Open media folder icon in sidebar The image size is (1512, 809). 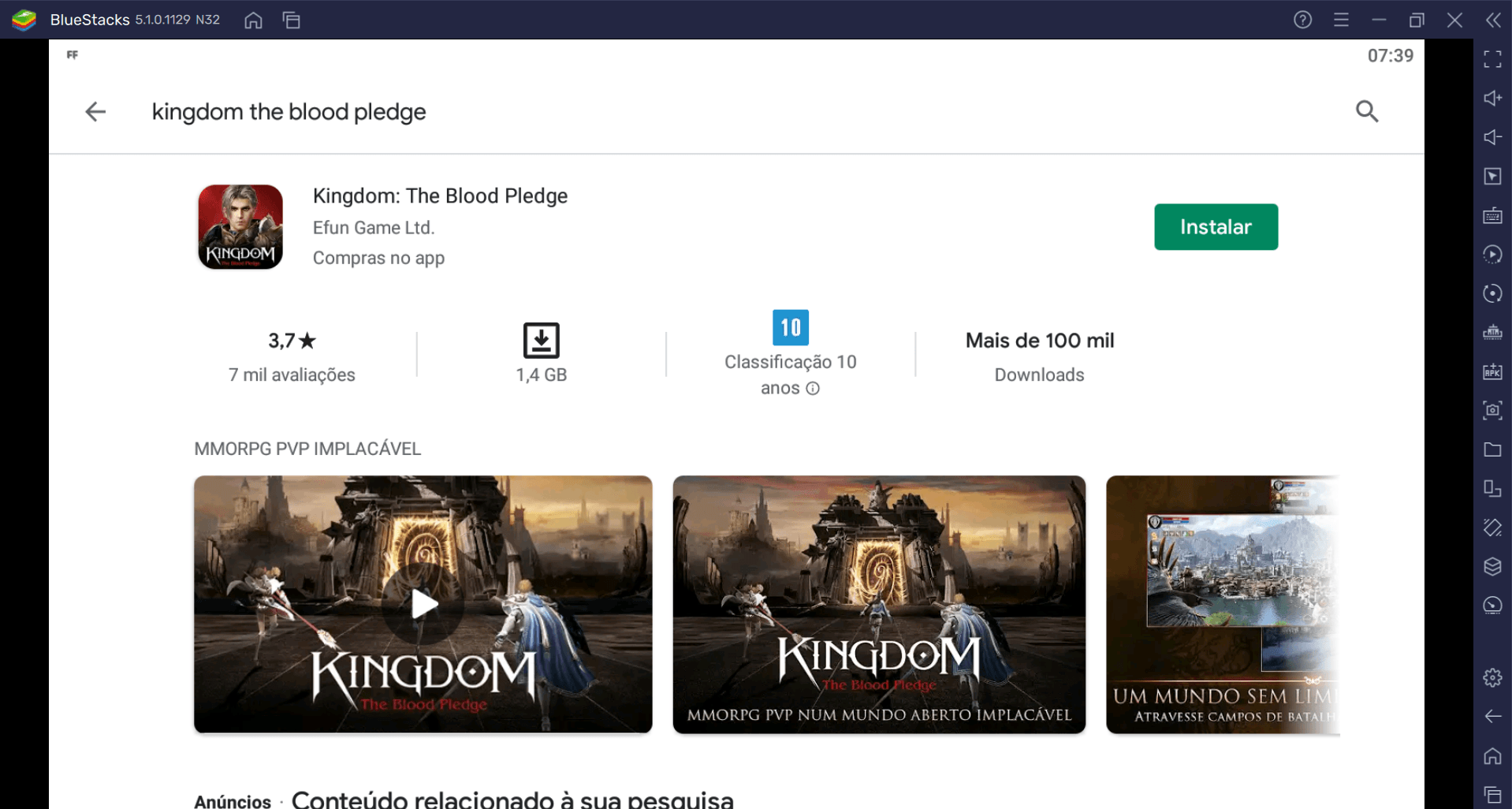pyautogui.click(x=1492, y=449)
